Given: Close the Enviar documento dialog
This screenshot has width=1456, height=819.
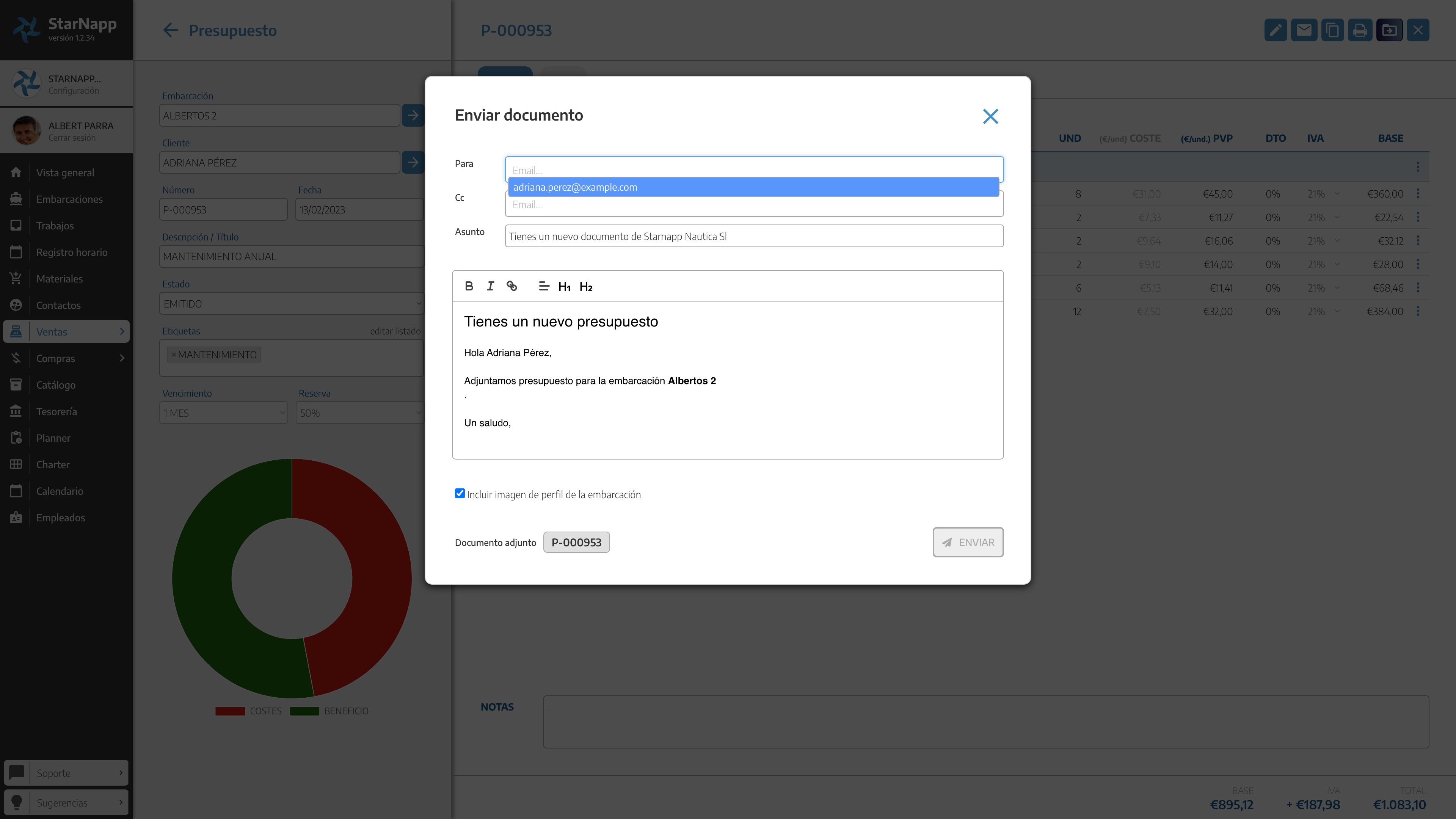Looking at the screenshot, I should 990,116.
